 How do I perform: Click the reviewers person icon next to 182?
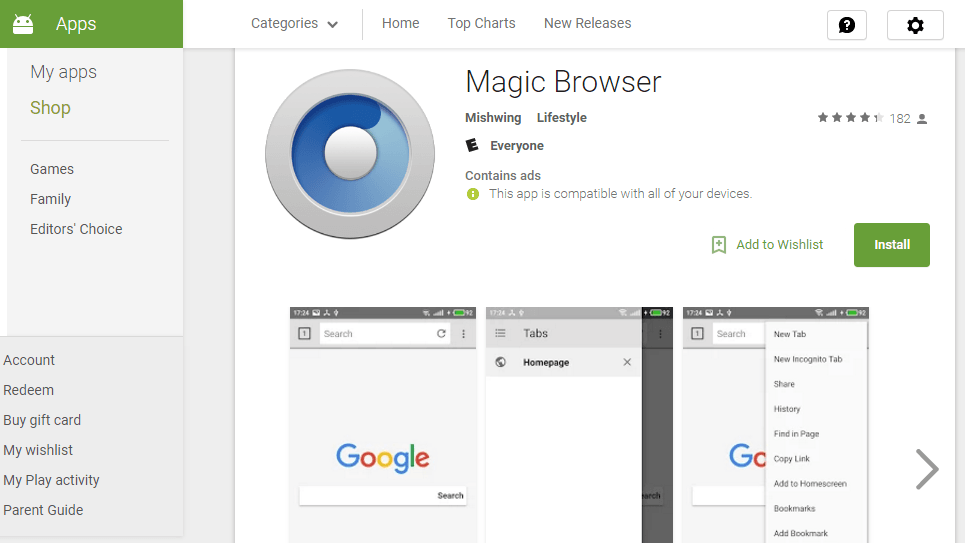pos(922,119)
